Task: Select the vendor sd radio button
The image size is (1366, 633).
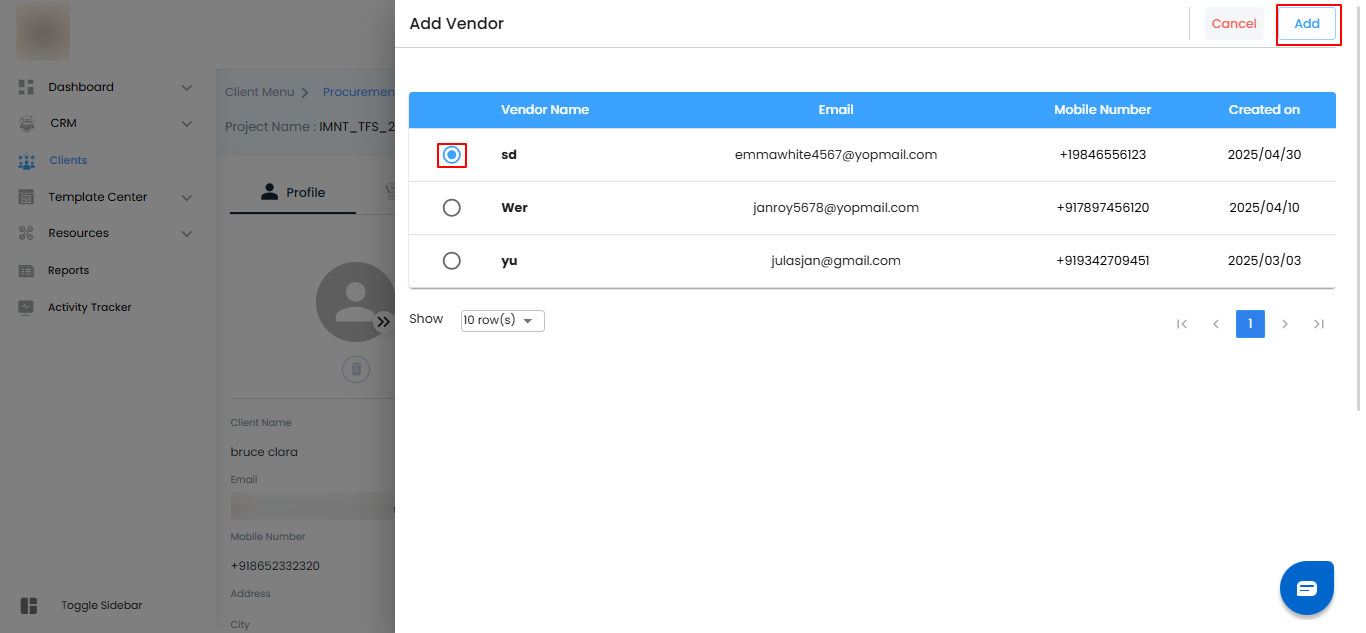Action: click(452, 155)
